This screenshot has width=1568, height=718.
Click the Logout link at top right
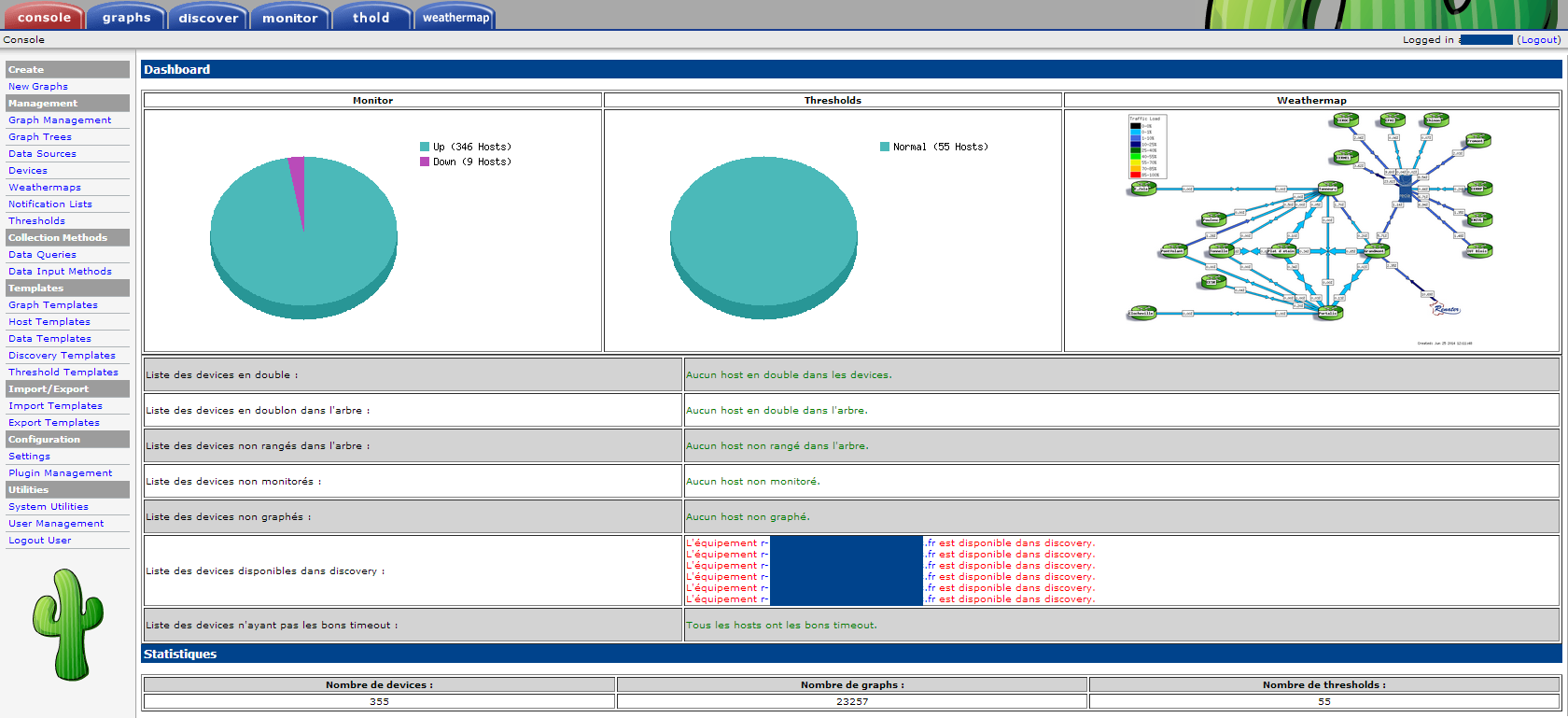click(1538, 39)
